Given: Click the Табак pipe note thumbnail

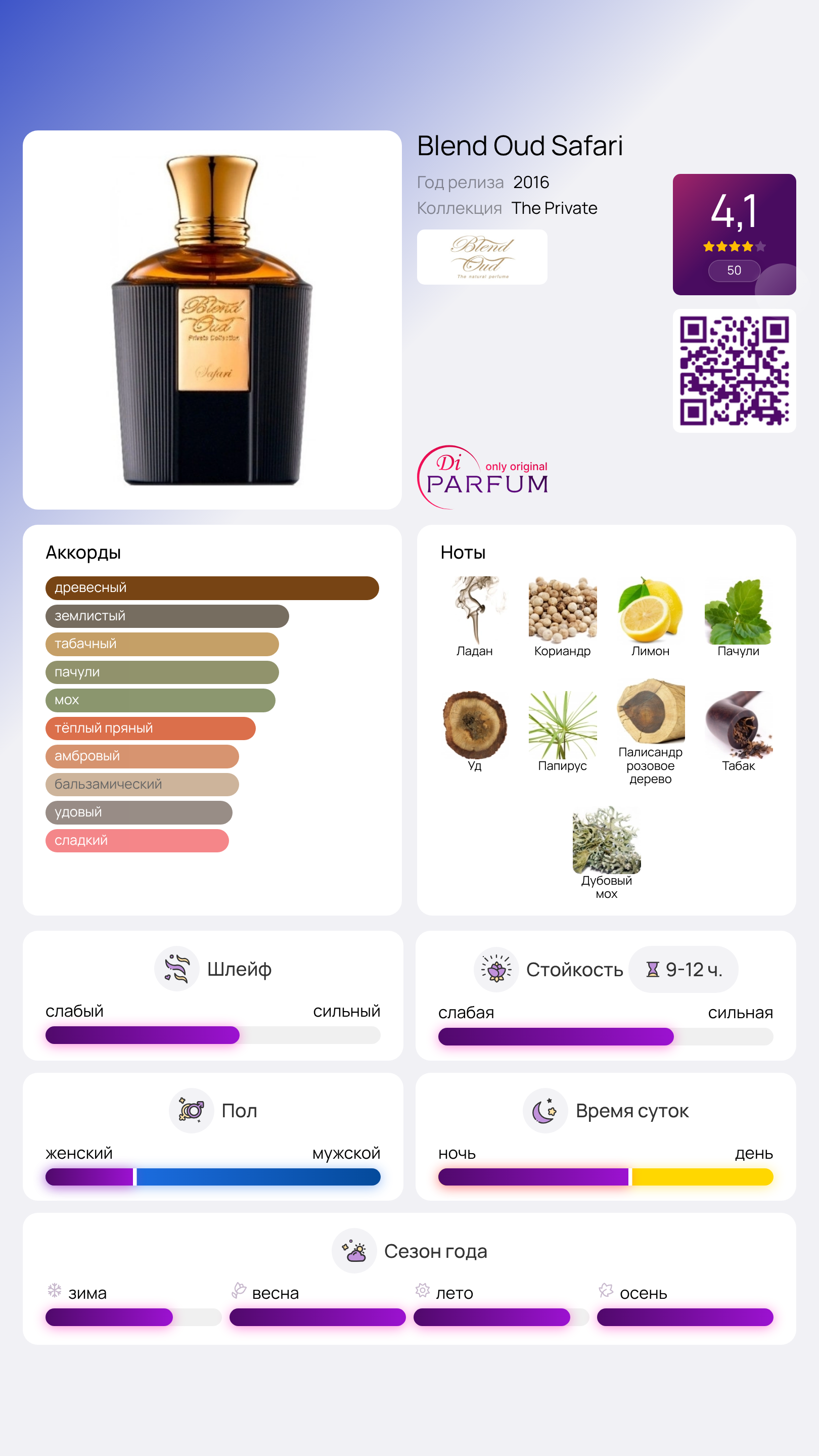Looking at the screenshot, I should pyautogui.click(x=738, y=725).
